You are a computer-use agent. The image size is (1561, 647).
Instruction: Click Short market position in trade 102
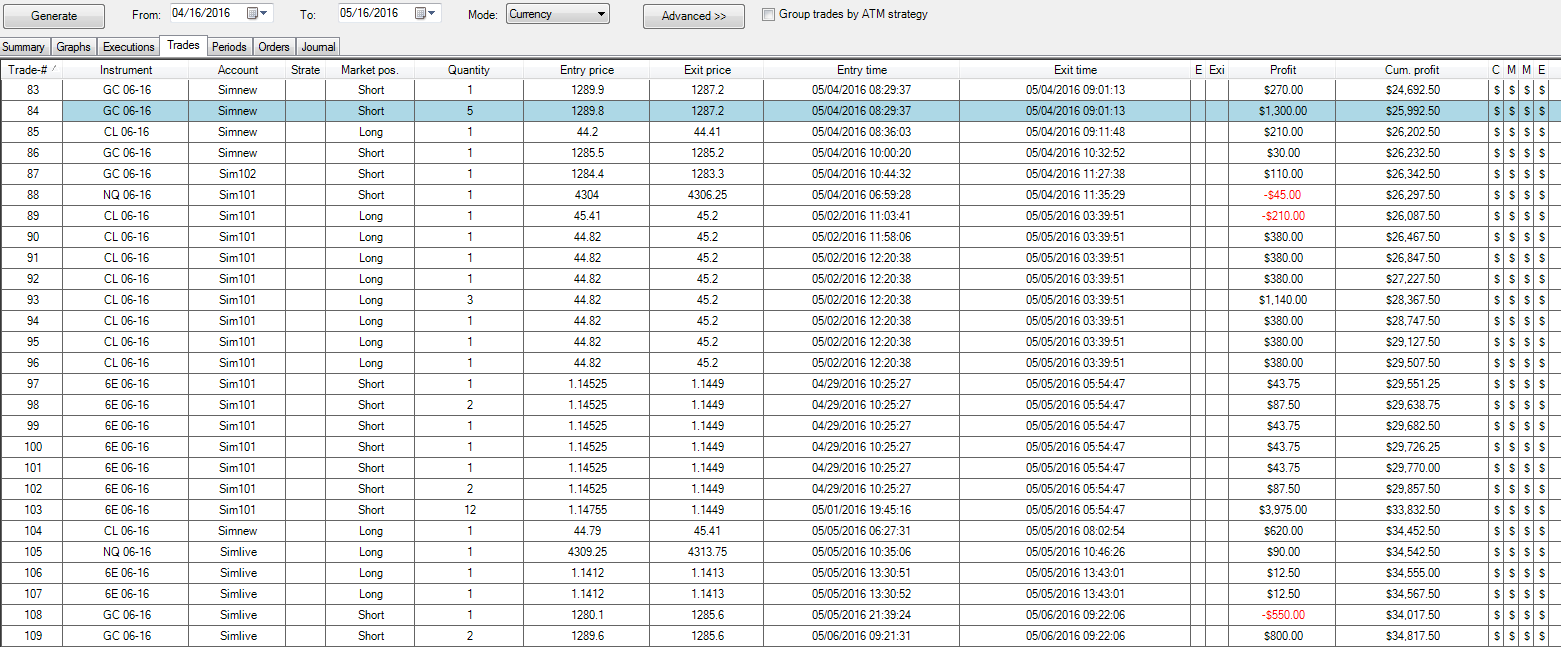pos(370,489)
